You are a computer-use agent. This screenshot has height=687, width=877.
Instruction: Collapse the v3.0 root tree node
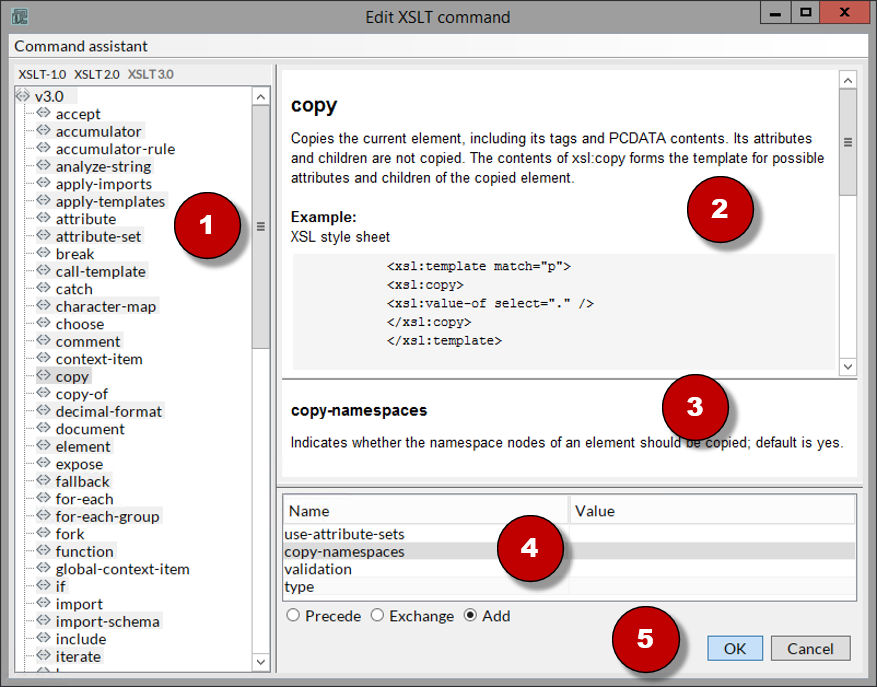[x=23, y=96]
